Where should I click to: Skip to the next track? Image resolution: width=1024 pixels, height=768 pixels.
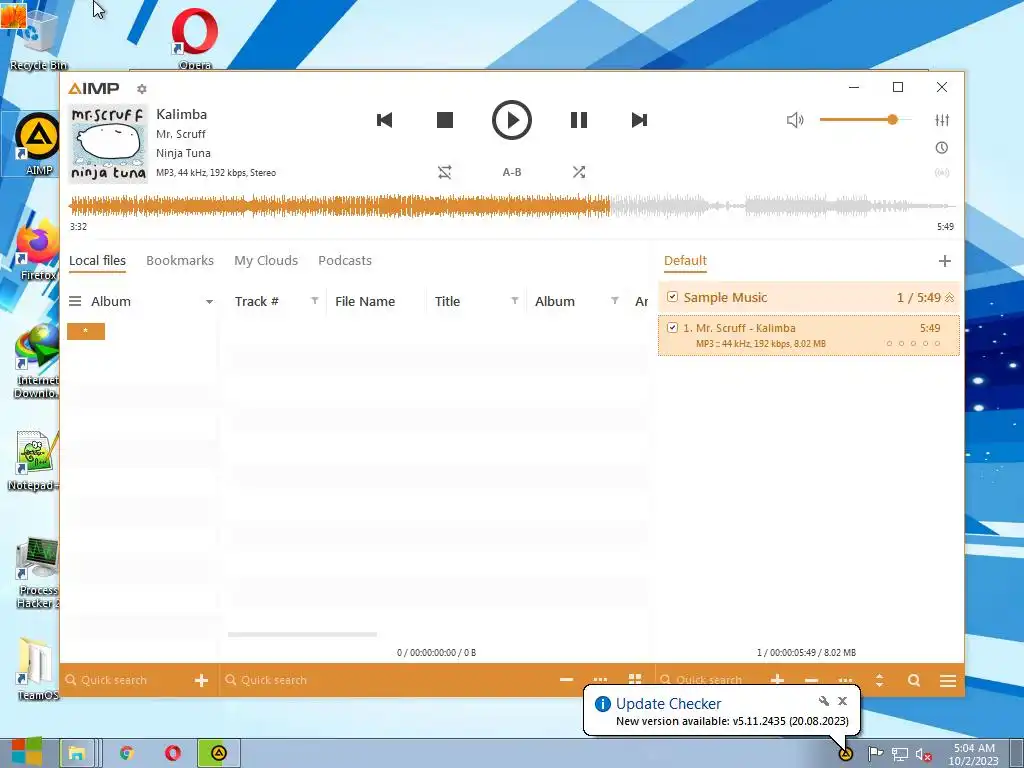click(639, 120)
